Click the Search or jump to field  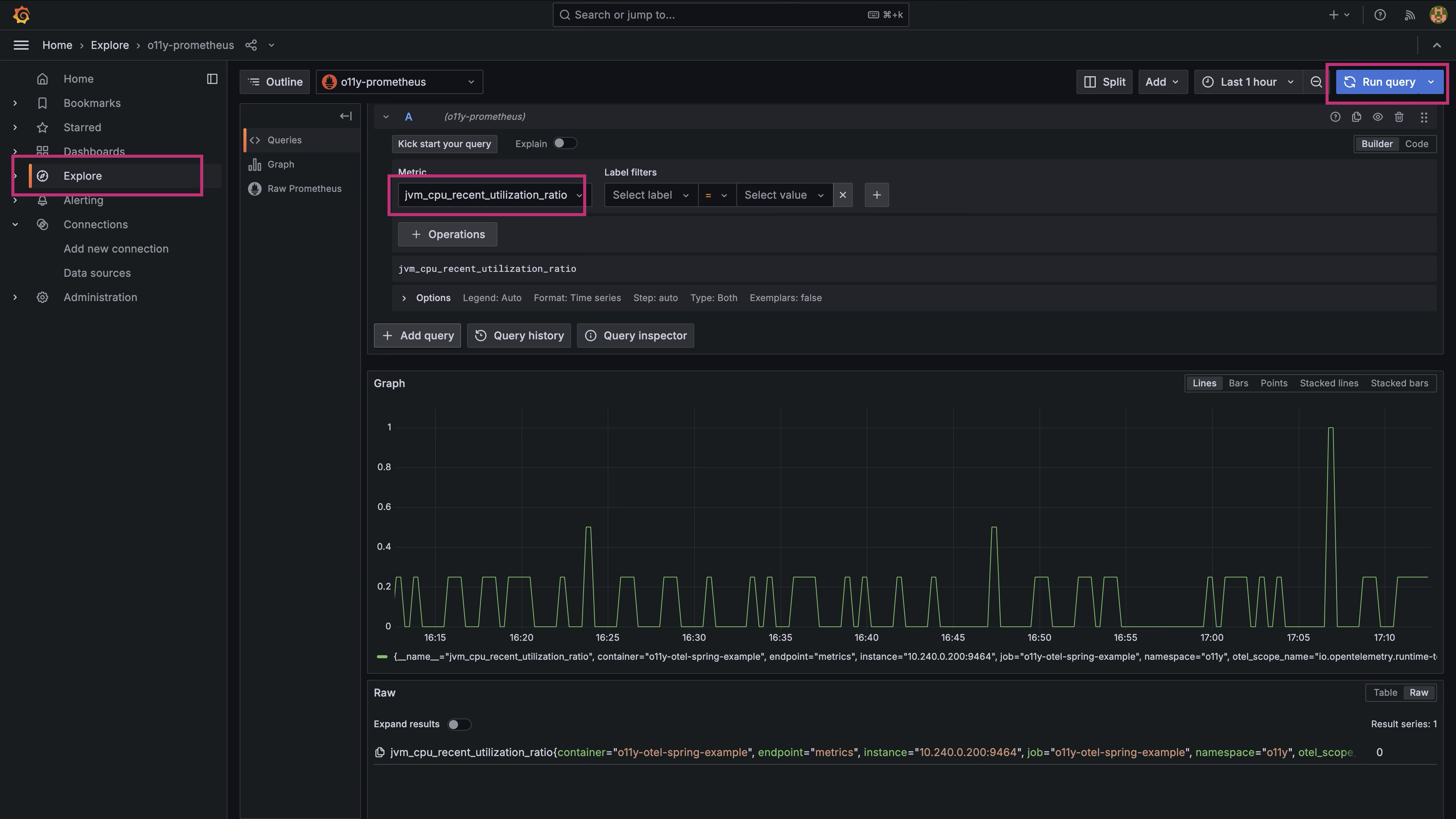(730, 15)
